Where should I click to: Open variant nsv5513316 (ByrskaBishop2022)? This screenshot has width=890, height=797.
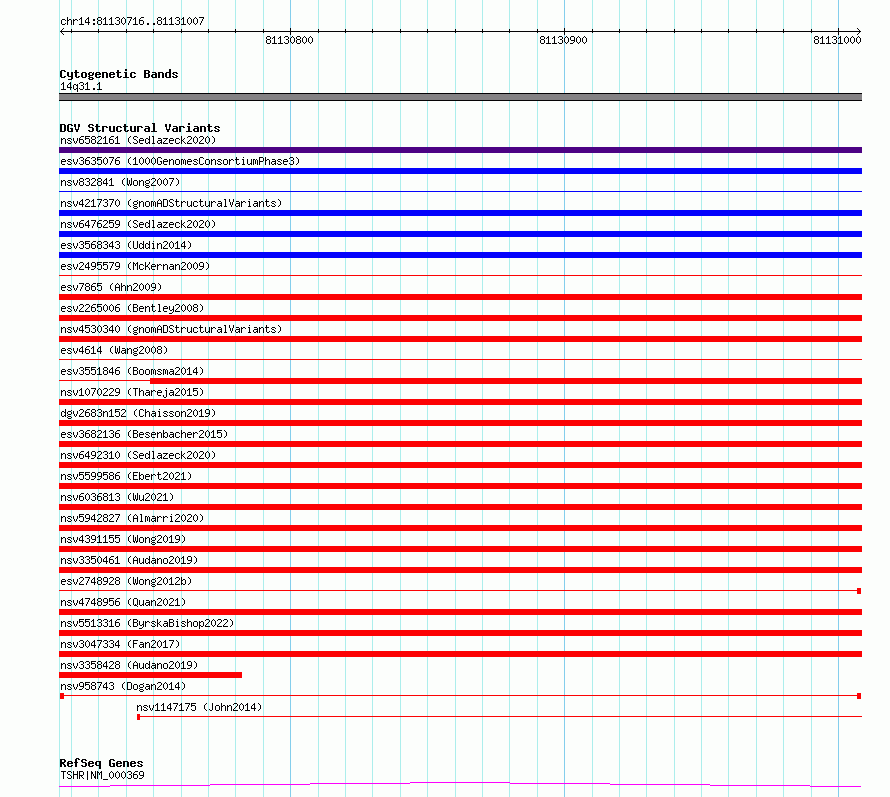pos(147,623)
